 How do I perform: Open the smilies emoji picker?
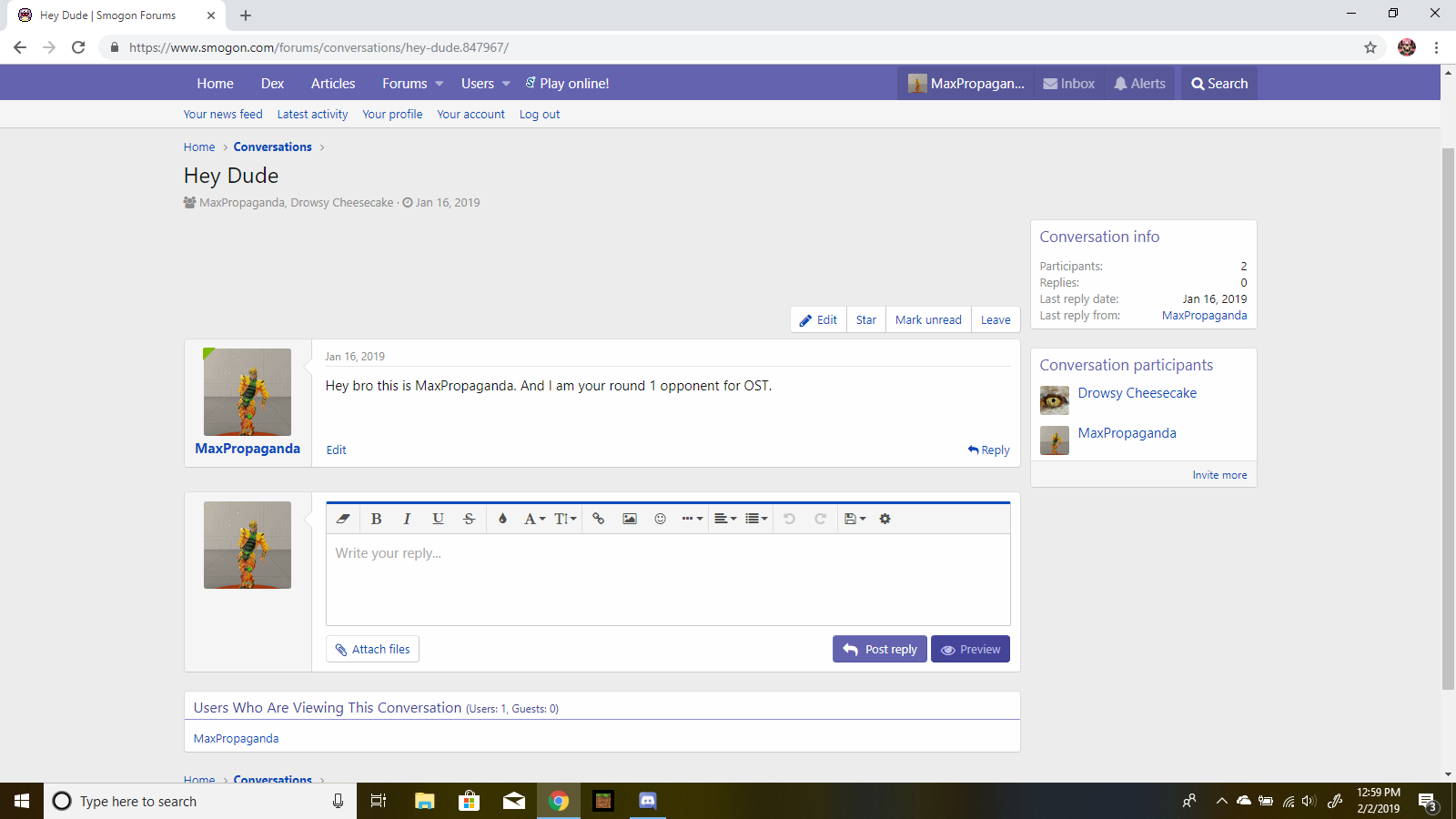tap(660, 519)
